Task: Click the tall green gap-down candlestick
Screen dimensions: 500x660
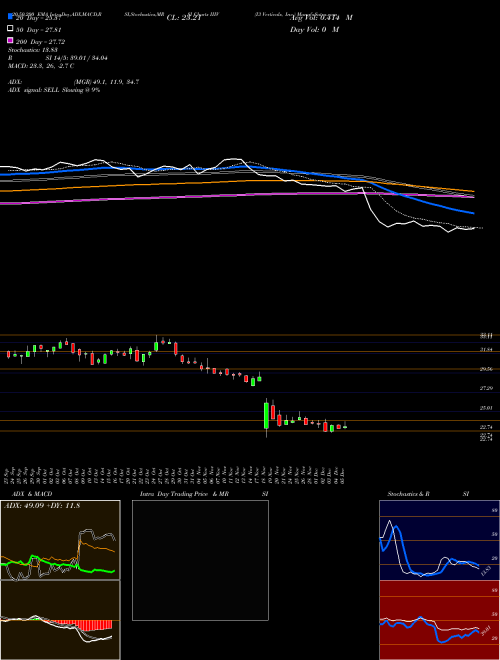Action: pos(266,416)
